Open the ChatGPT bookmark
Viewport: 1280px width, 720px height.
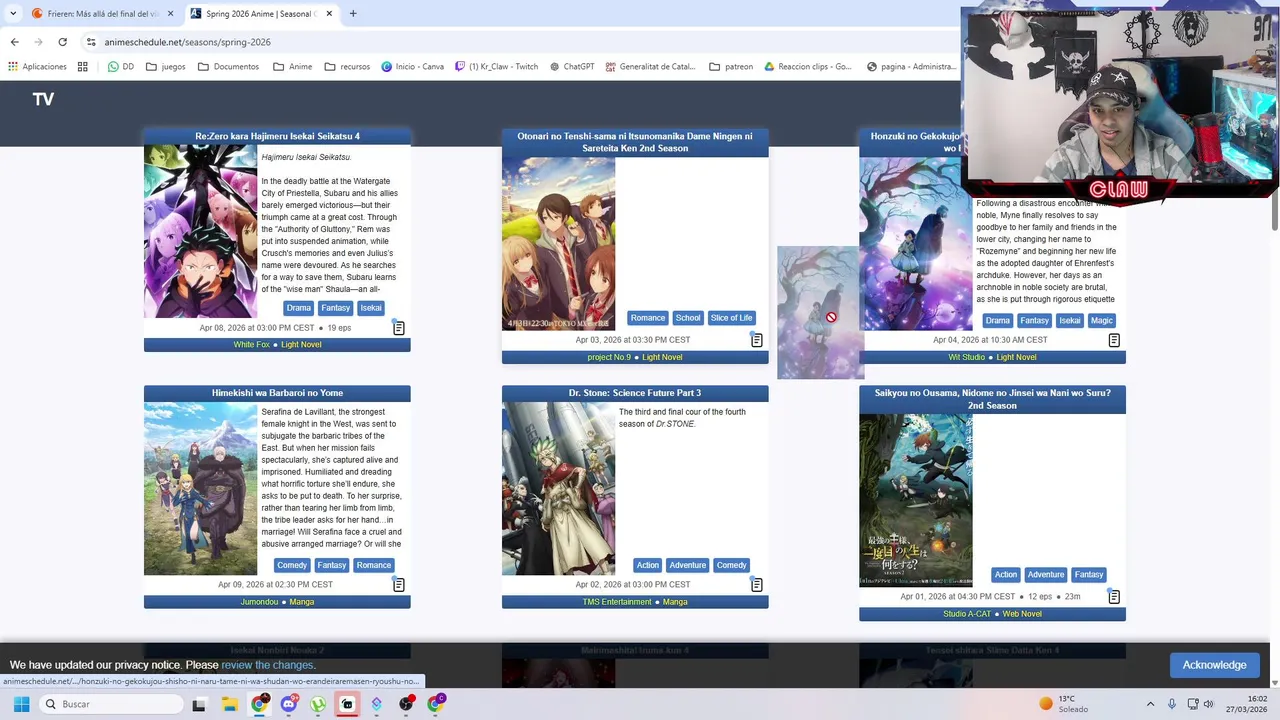click(572, 67)
